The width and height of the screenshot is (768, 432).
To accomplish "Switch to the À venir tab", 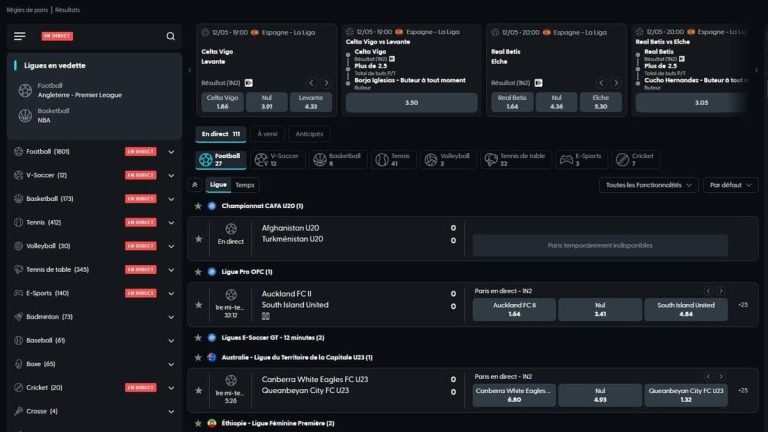I will [x=267, y=134].
